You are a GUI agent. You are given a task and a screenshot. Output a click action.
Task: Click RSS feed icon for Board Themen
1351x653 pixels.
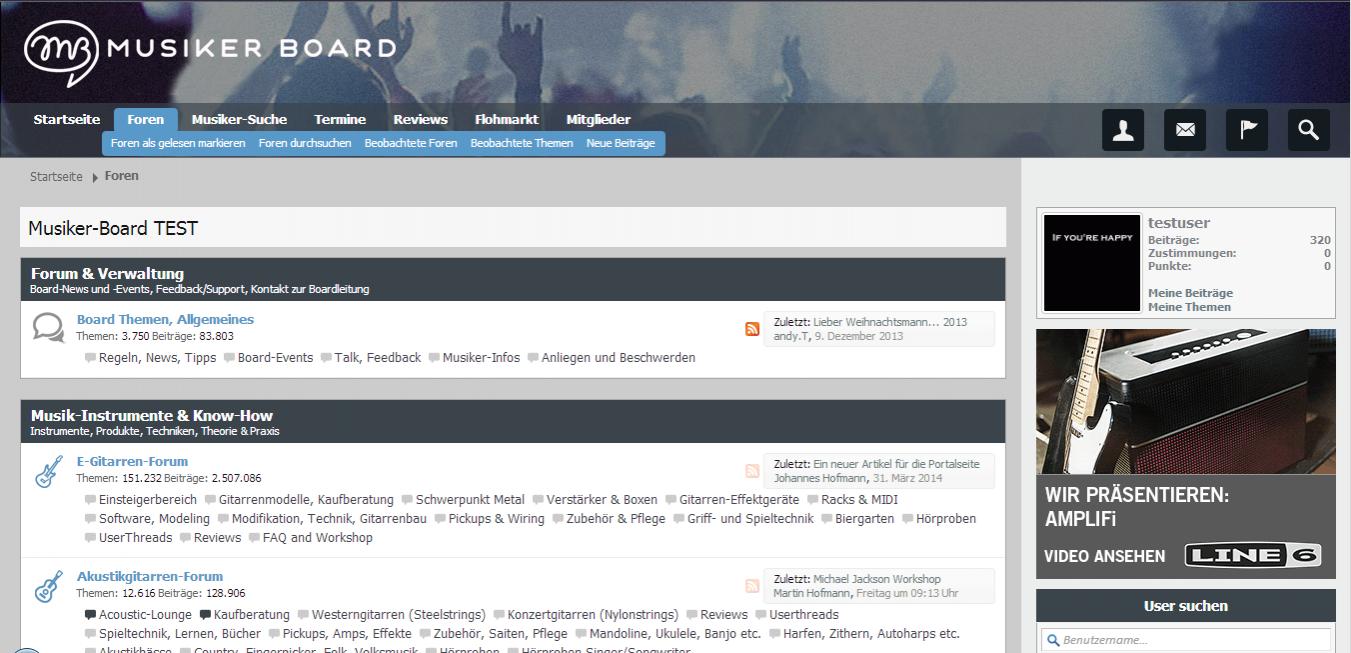click(752, 329)
